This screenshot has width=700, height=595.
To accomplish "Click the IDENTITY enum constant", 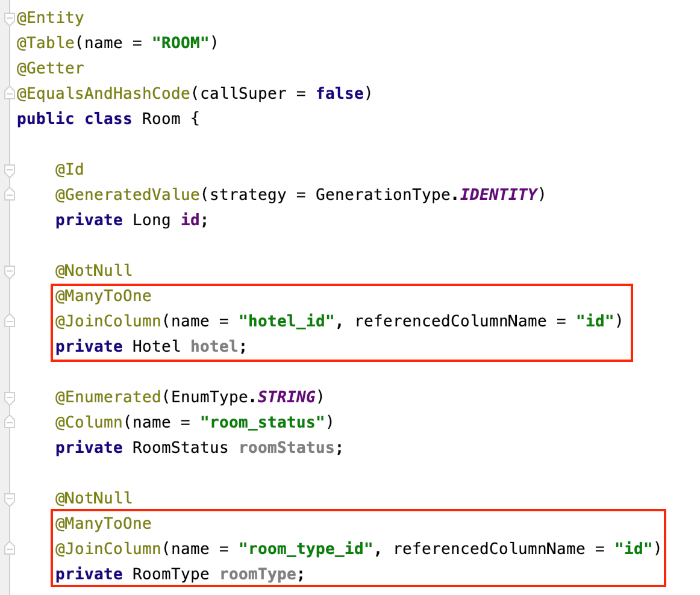I will pos(499,195).
